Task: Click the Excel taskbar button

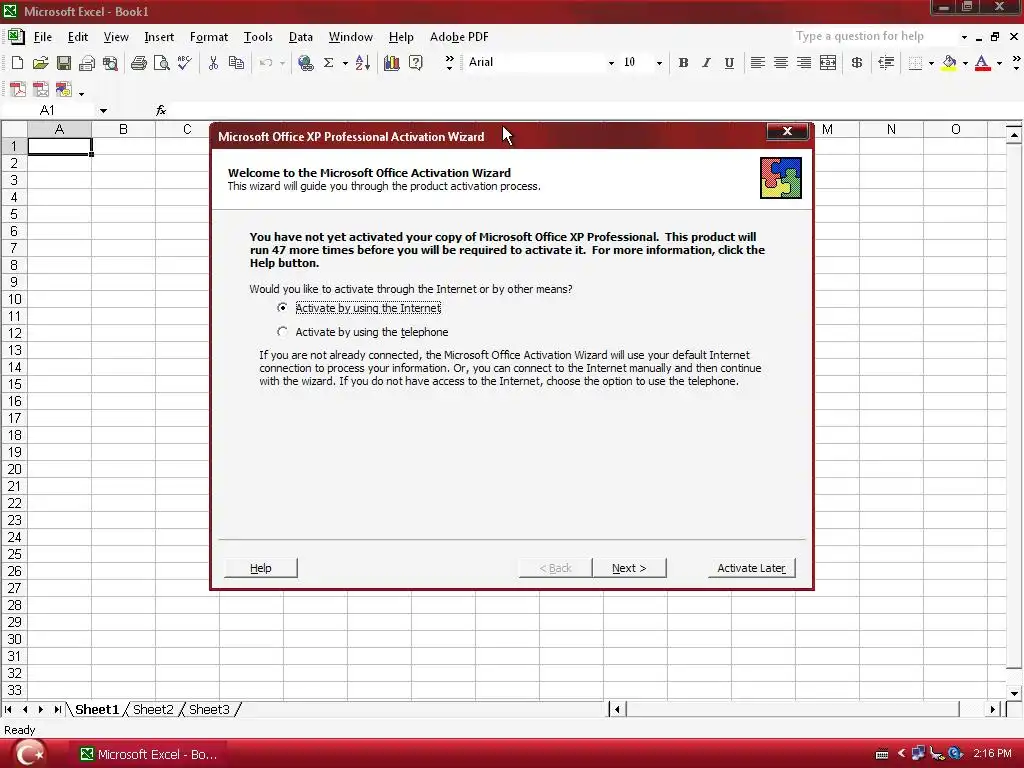Action: (x=149, y=754)
